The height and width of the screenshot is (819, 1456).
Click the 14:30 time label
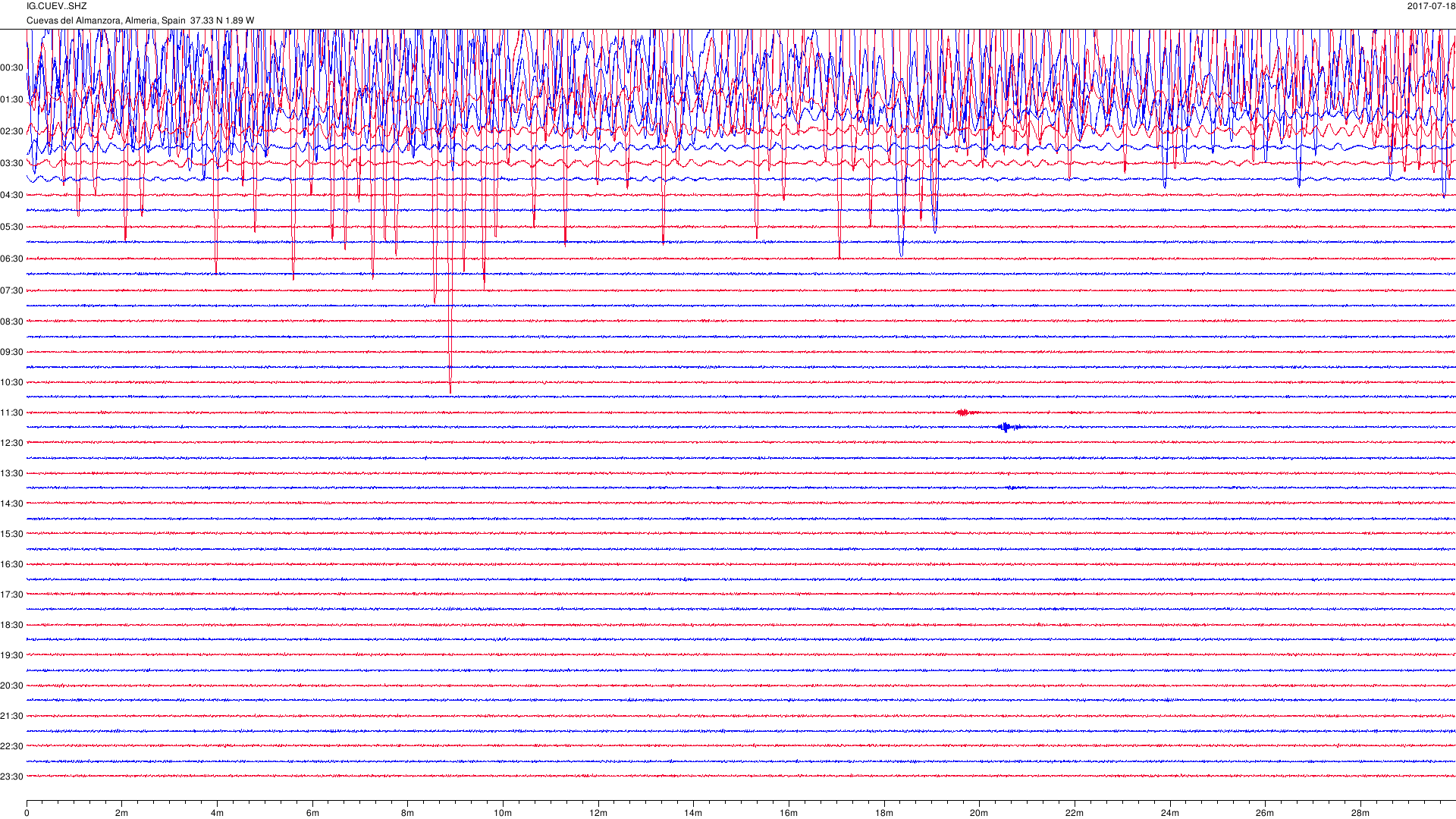pos(11,504)
